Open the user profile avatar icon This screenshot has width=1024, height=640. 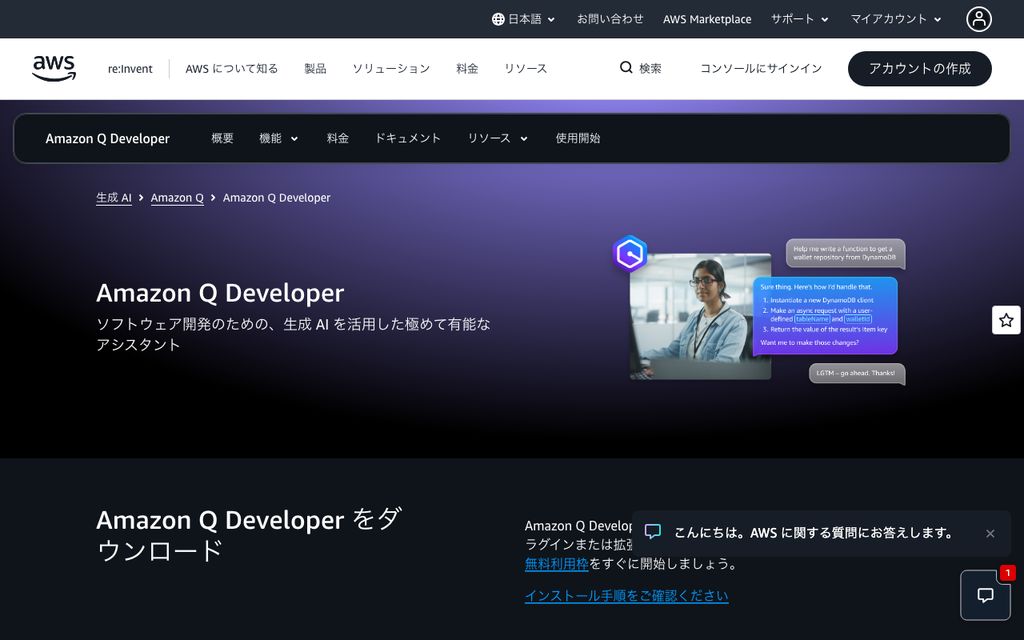click(x=978, y=19)
